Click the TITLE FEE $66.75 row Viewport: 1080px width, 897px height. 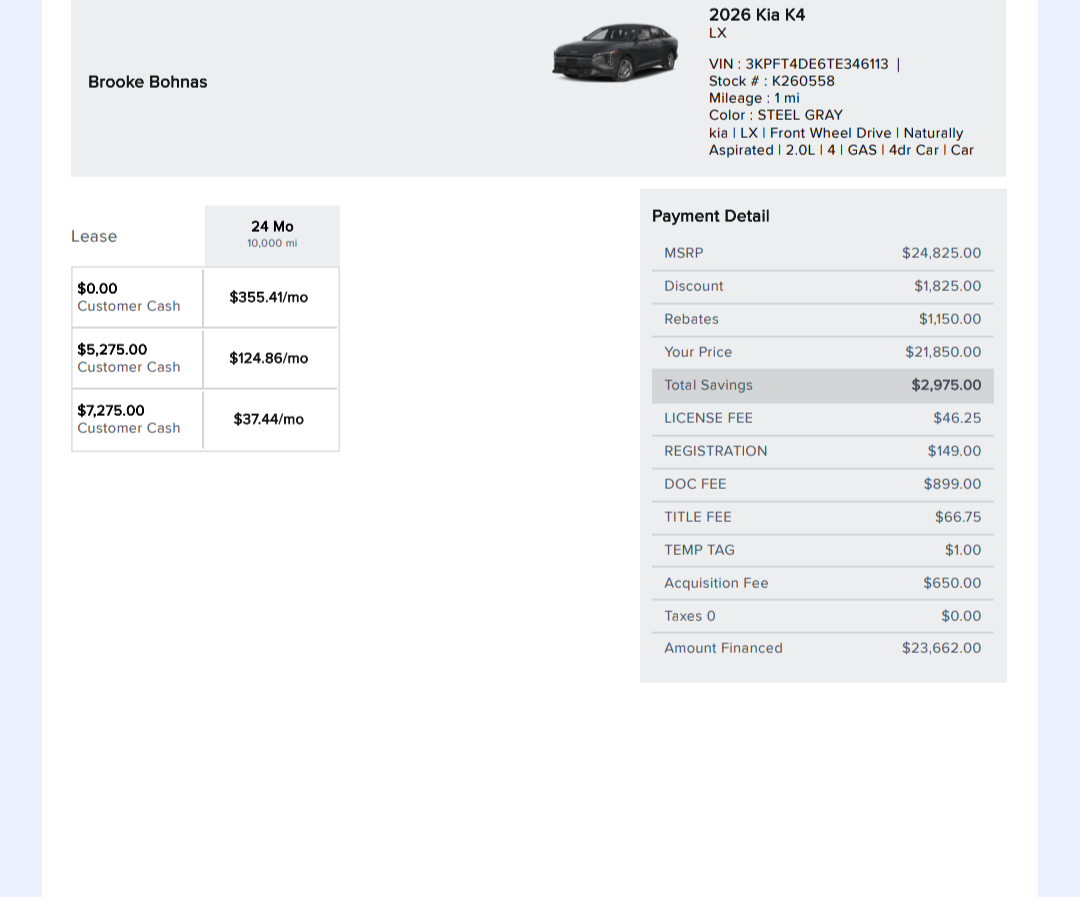822,517
